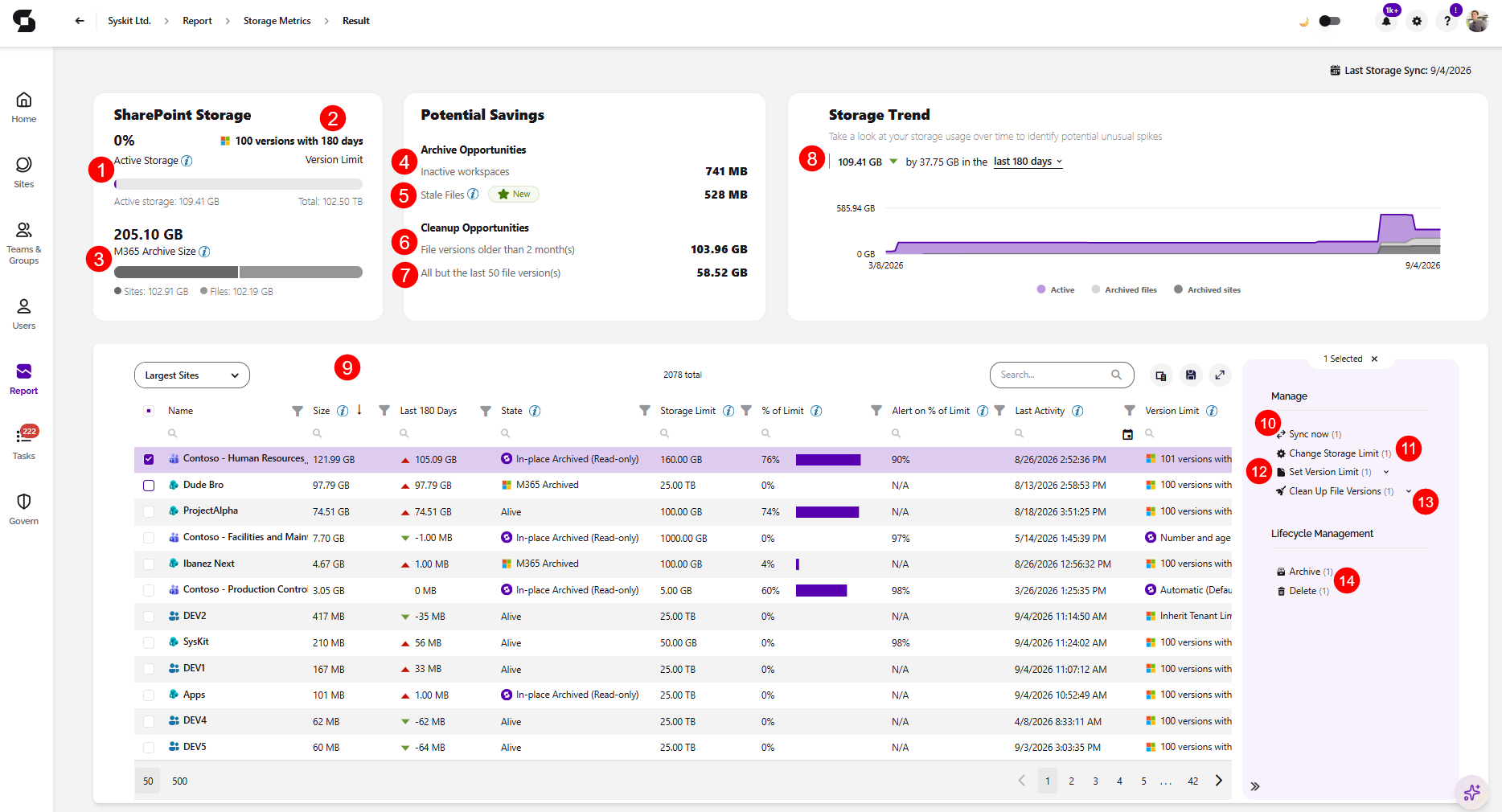
Task: Show info for Active Storage
Action: [x=187, y=161]
